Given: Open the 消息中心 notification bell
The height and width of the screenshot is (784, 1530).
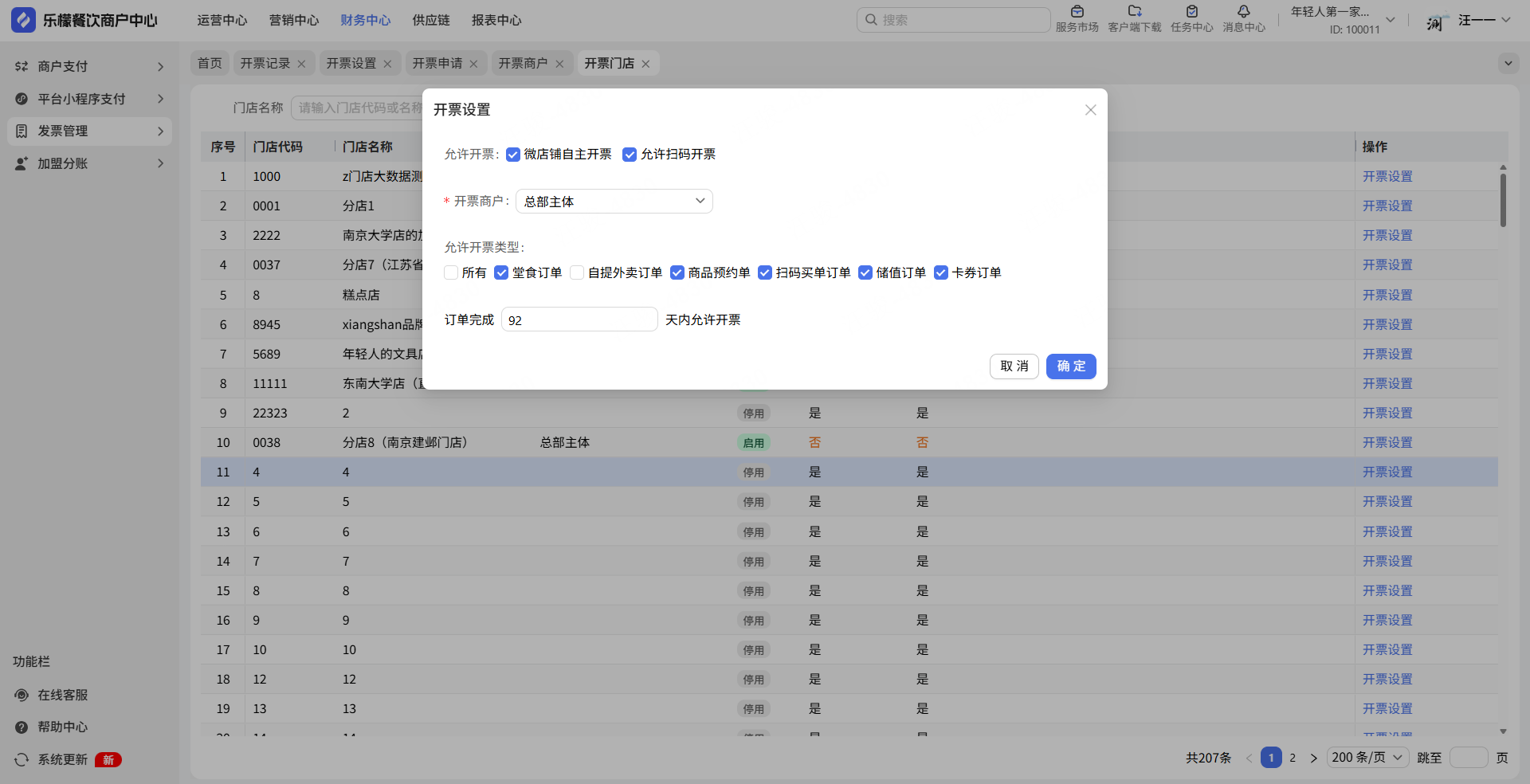Looking at the screenshot, I should point(1244,12).
